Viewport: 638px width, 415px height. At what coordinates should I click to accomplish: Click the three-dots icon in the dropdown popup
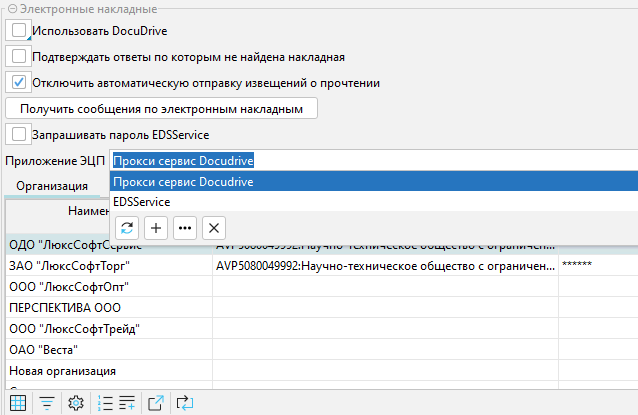tap(185, 227)
